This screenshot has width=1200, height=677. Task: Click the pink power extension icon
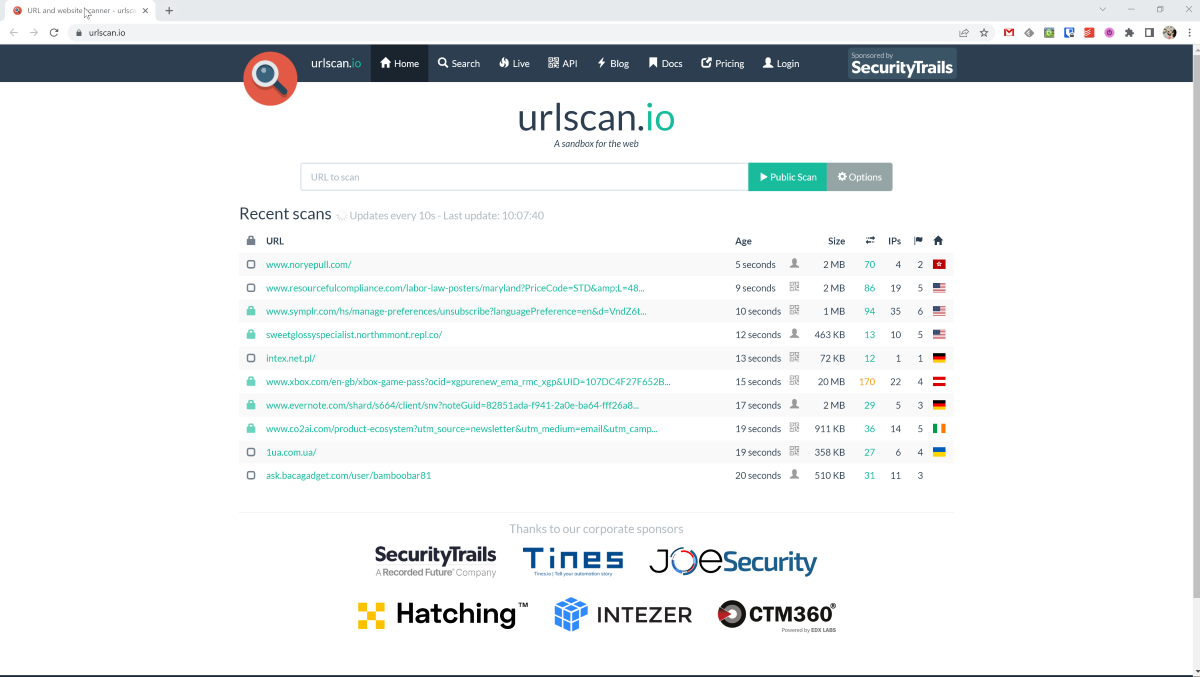[1109, 32]
